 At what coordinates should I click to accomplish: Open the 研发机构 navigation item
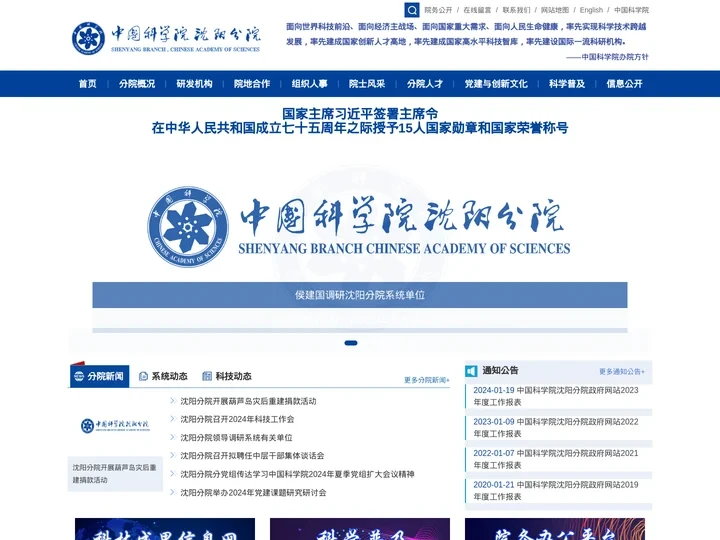[x=194, y=84]
